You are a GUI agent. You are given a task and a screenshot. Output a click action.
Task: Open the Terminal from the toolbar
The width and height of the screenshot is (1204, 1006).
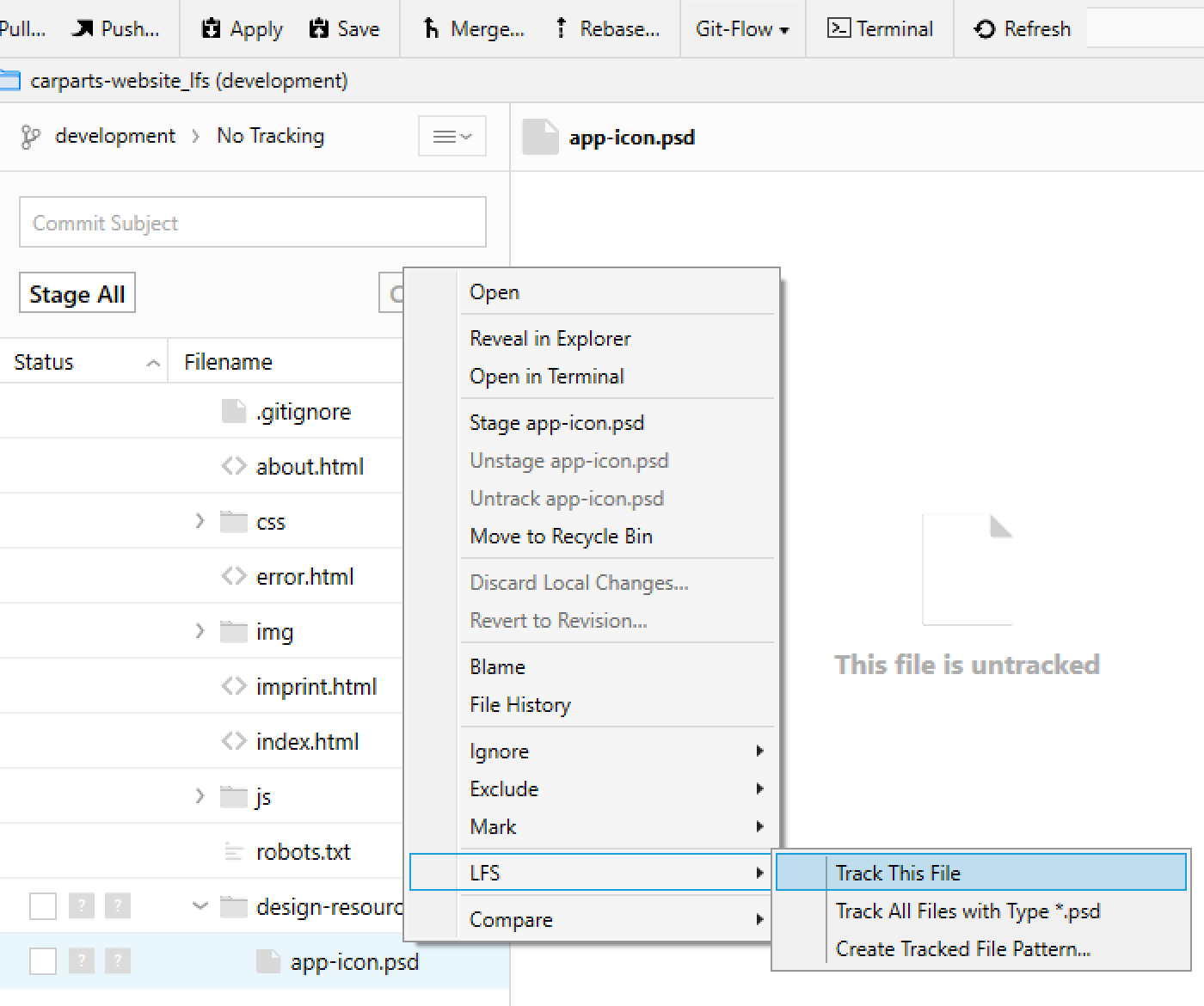879,28
